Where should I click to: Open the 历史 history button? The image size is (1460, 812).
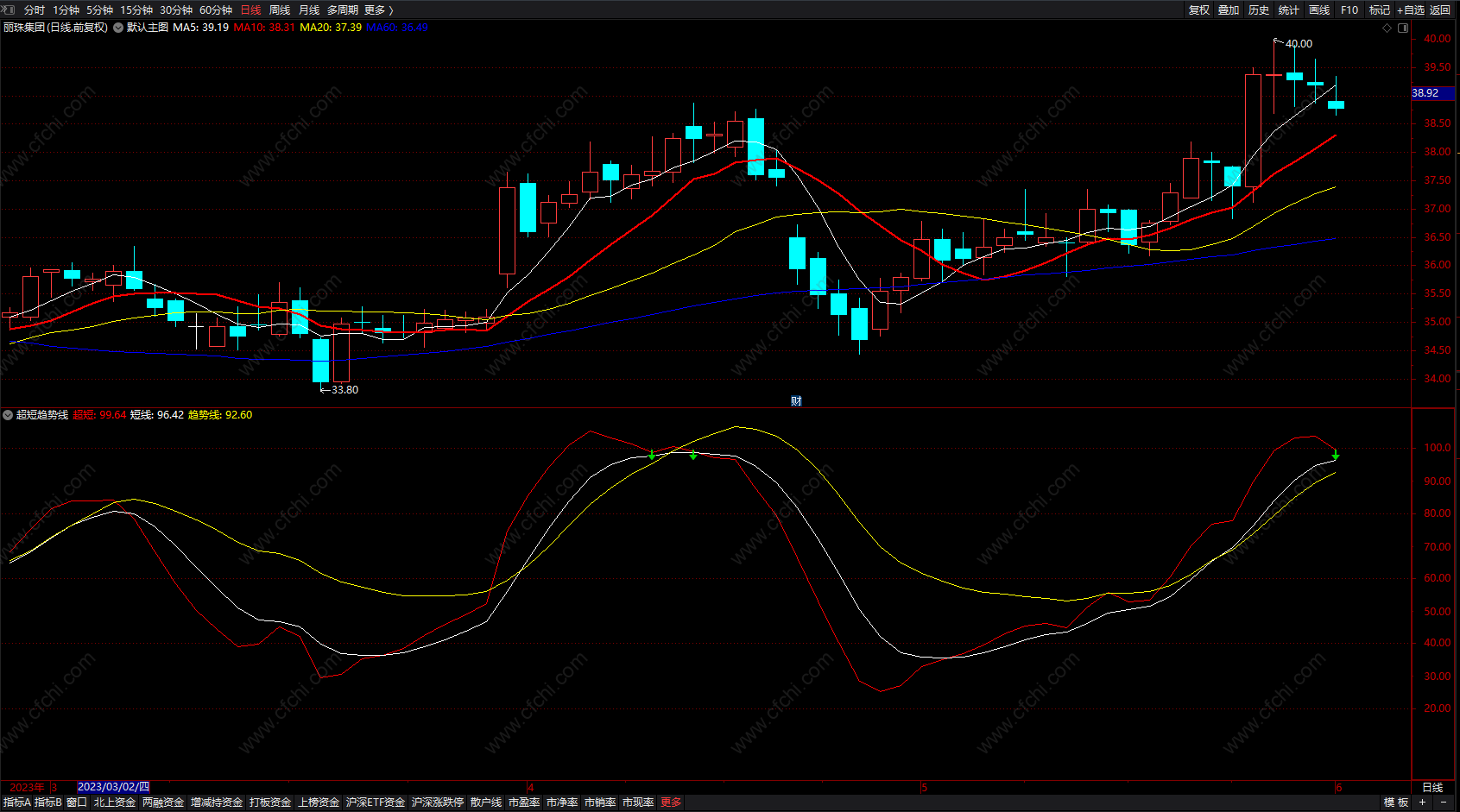pyautogui.click(x=1259, y=10)
